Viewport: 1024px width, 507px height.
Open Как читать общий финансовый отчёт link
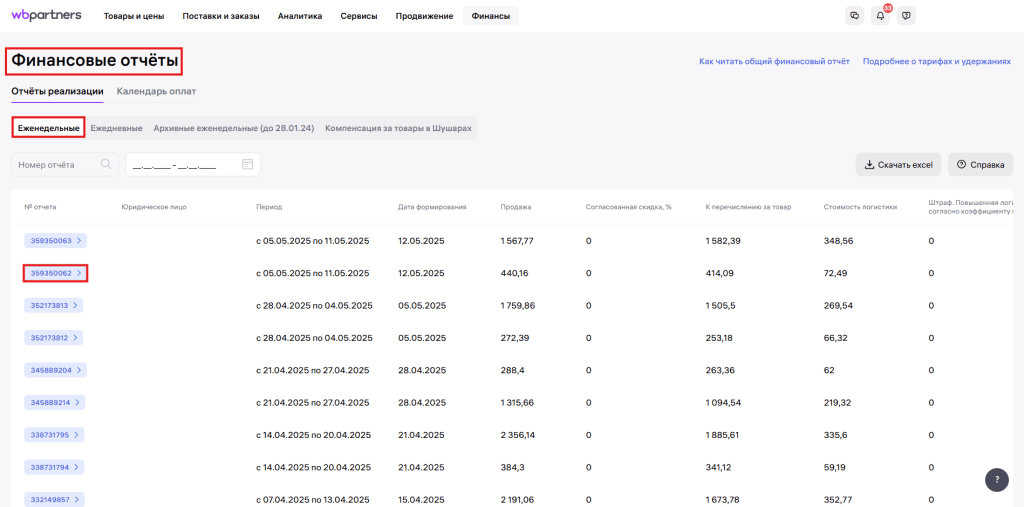[775, 61]
